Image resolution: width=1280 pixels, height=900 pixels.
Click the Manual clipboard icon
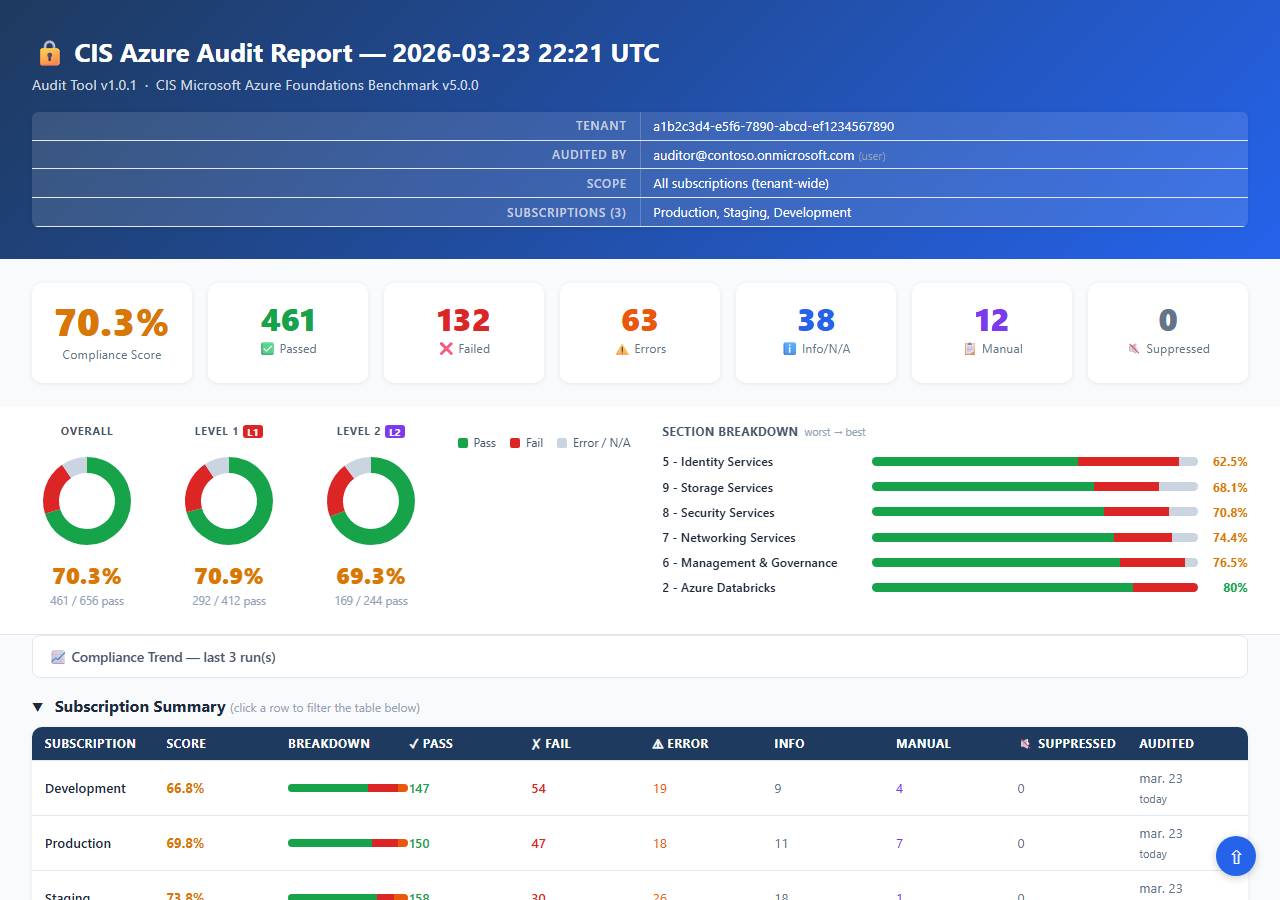coord(970,349)
